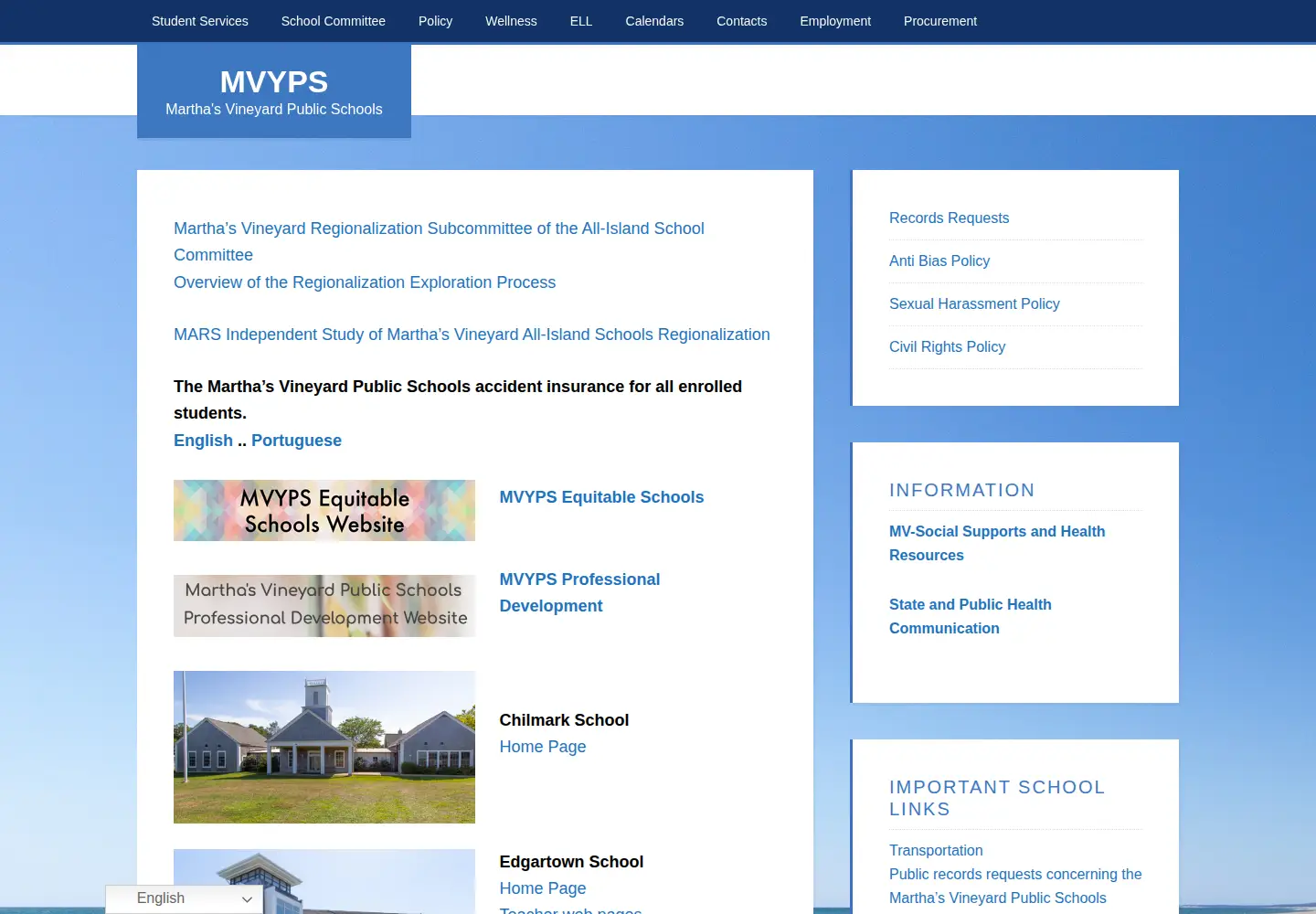Screen dimensions: 1316x914
Task: Open the Student Services menu item
Action: tap(199, 21)
